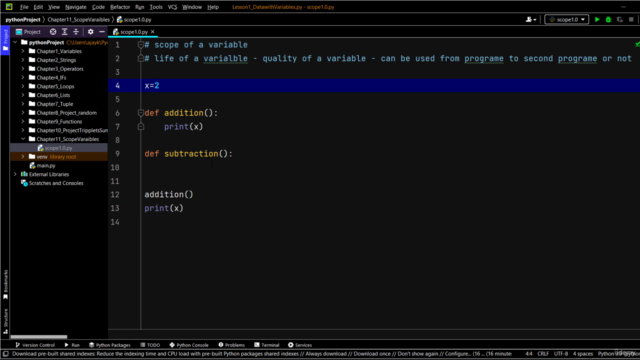Open the scope1.0 run configuration dropdown
The width and height of the screenshot is (640, 360).
567,19
